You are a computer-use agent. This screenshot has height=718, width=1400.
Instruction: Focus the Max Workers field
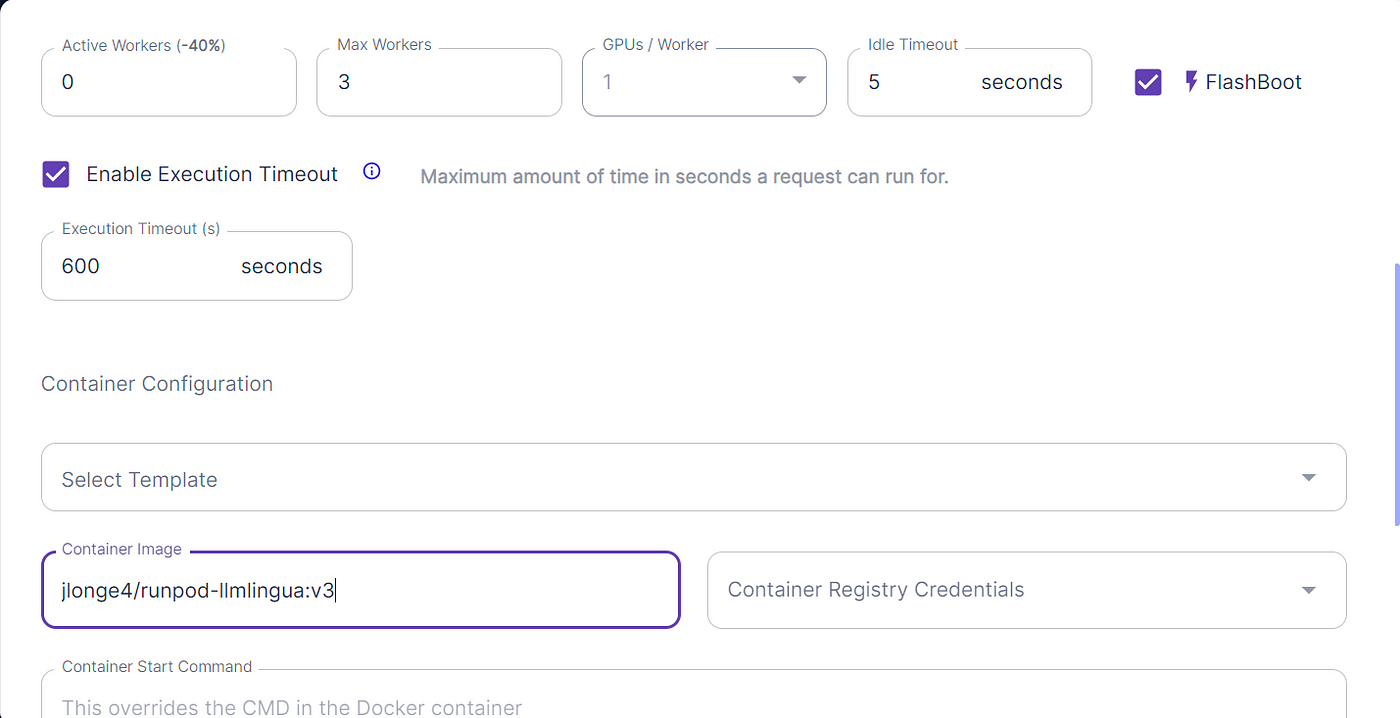[x=439, y=82]
